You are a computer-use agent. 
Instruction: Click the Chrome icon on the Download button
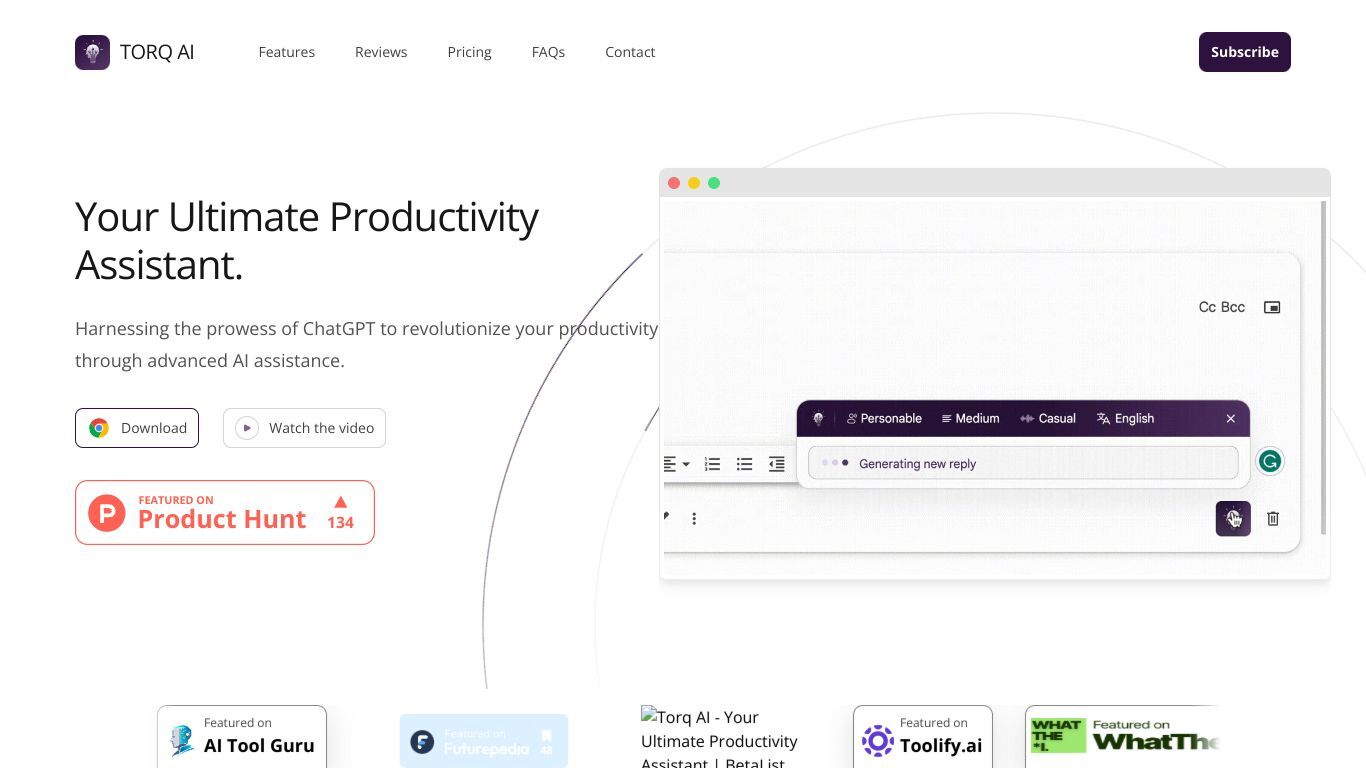(99, 428)
